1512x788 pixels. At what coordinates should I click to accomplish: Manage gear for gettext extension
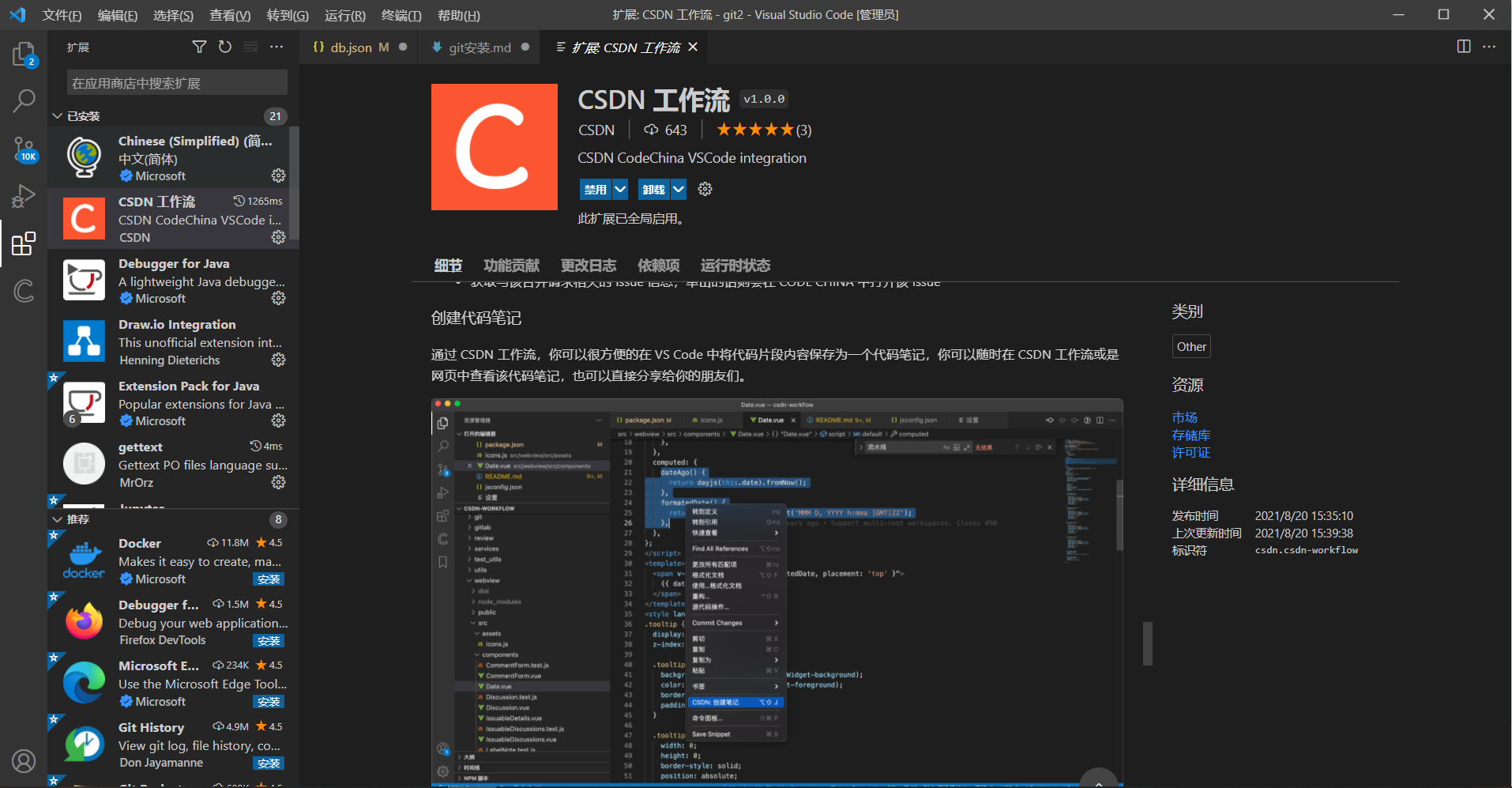click(278, 482)
